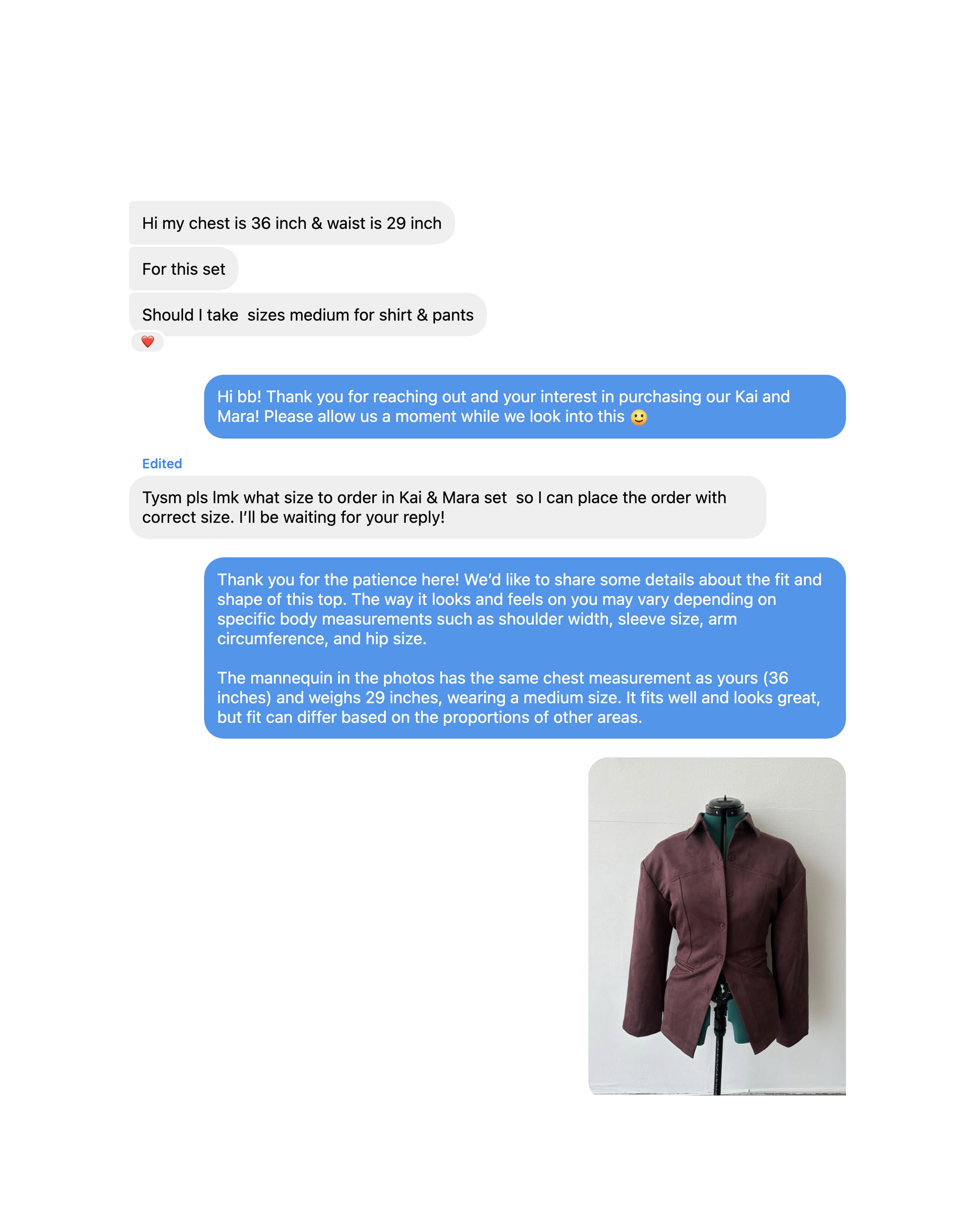Image resolution: width=975 pixels, height=1232 pixels.
Task: Click the 'Should I take sizes medium' message
Action: pyautogui.click(x=308, y=315)
